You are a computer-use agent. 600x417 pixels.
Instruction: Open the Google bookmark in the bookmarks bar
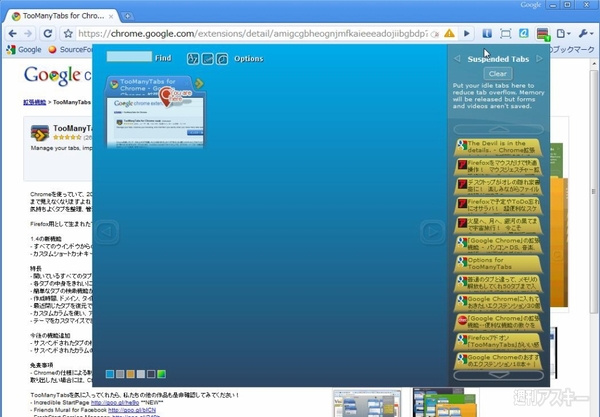coord(24,50)
